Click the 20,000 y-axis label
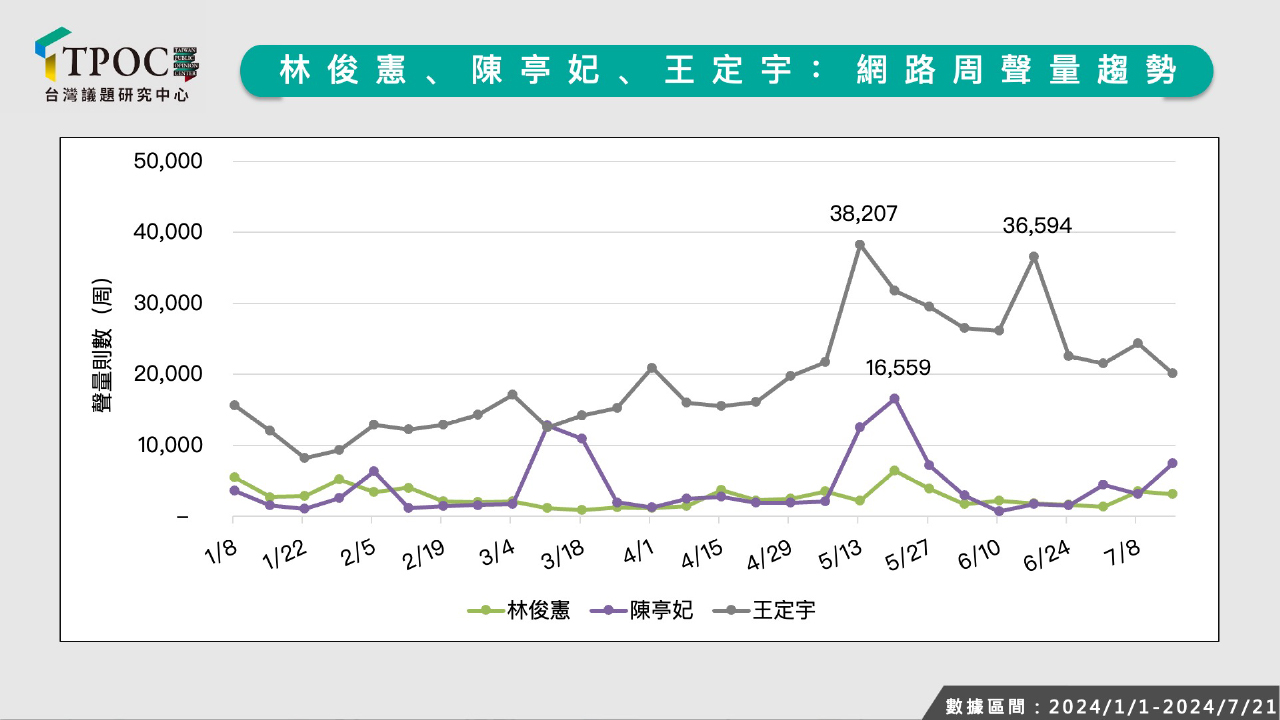The image size is (1280, 720). click(168, 374)
